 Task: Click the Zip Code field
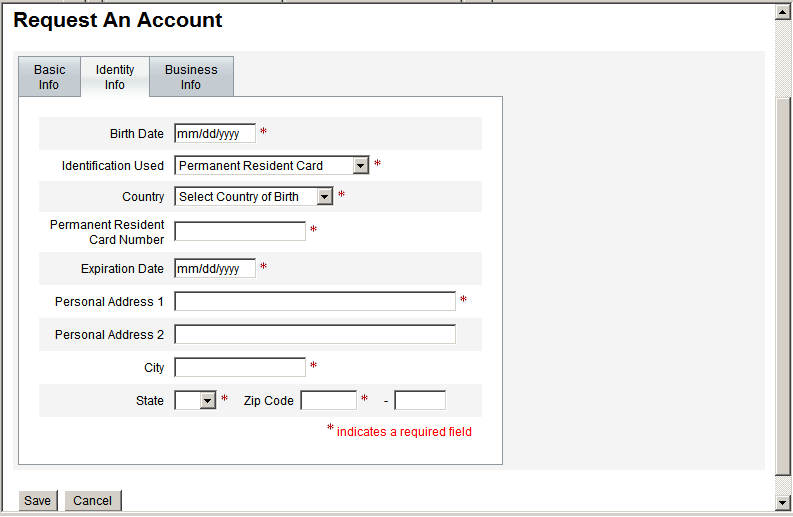(329, 401)
